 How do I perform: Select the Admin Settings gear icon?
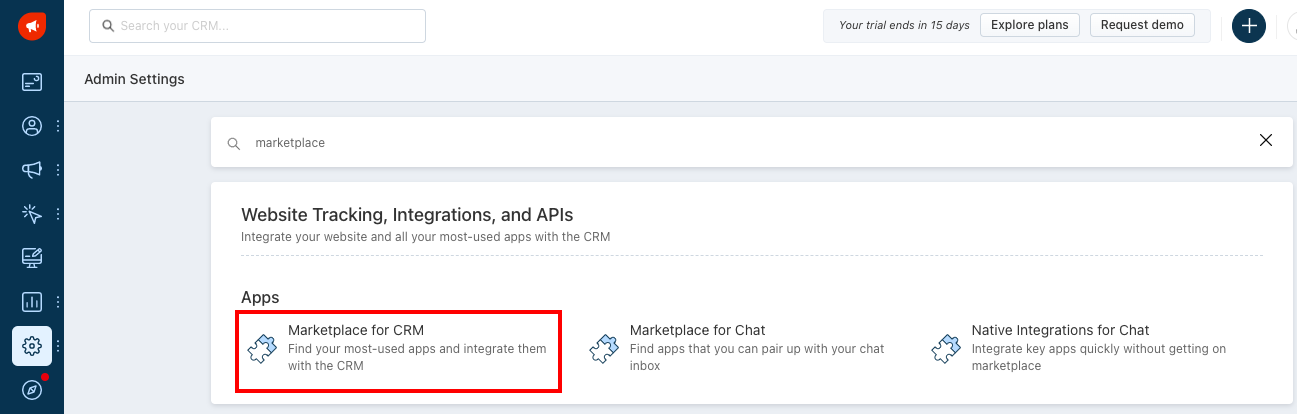(32, 346)
